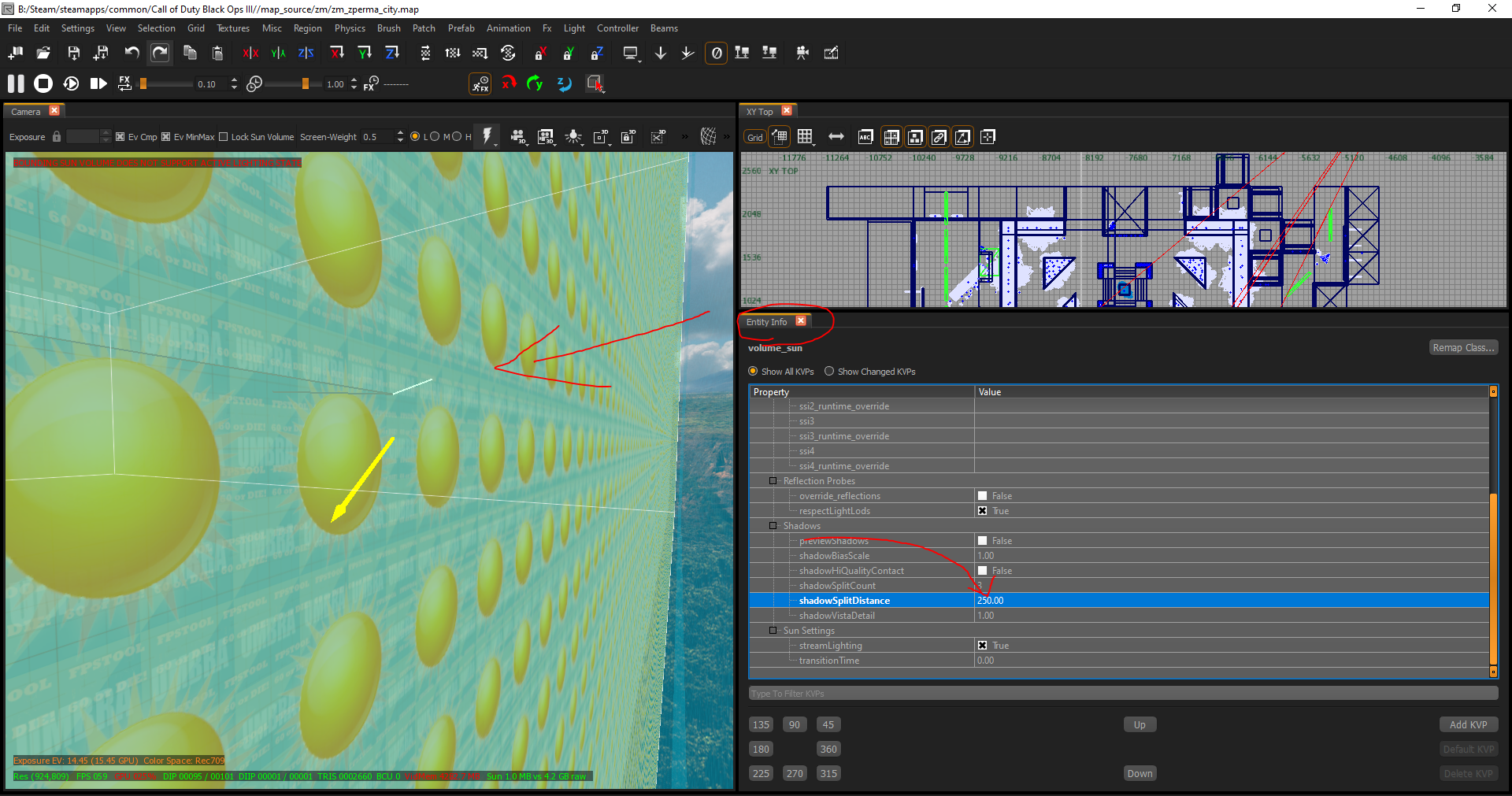Click the lightning bolt icon in camera toolbar
This screenshot has height=796, width=1512.
[487, 137]
